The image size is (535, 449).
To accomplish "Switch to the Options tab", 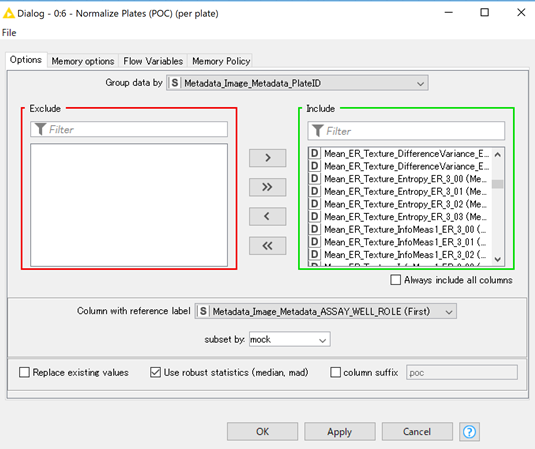I will point(26,60).
